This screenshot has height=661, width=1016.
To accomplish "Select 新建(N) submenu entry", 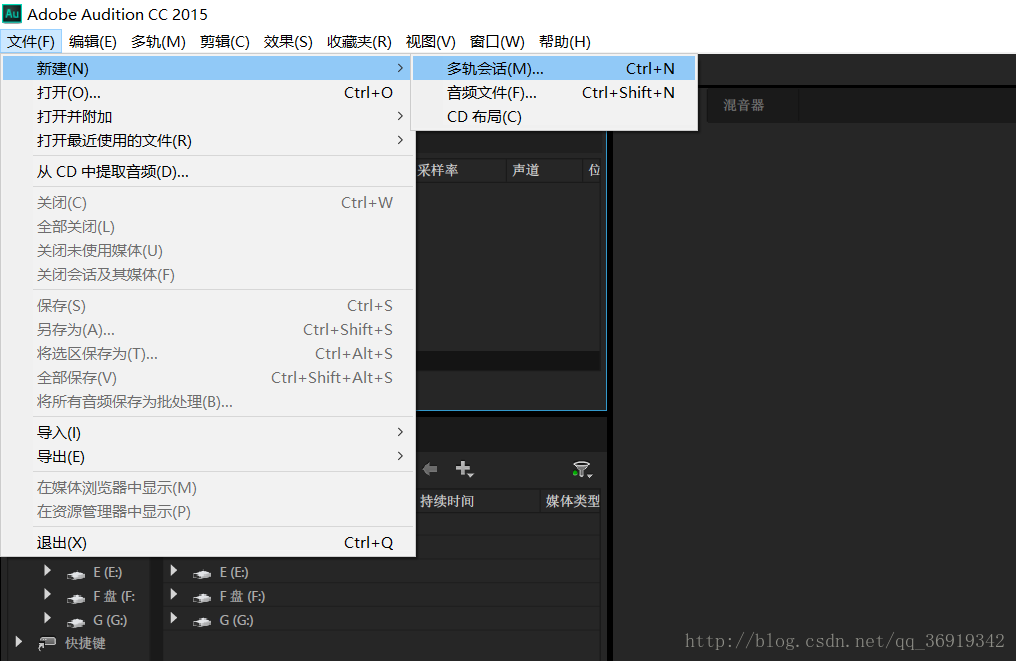I will coord(206,68).
